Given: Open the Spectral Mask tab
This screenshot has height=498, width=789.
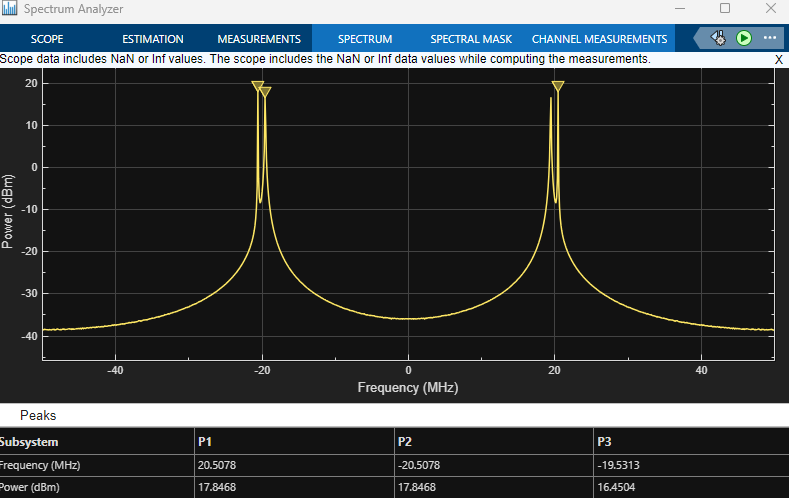Looking at the screenshot, I should click(471, 39).
